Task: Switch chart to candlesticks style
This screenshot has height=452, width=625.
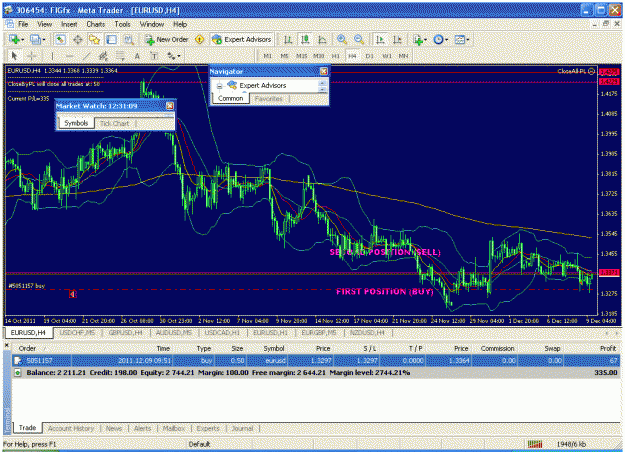Action: pos(305,39)
